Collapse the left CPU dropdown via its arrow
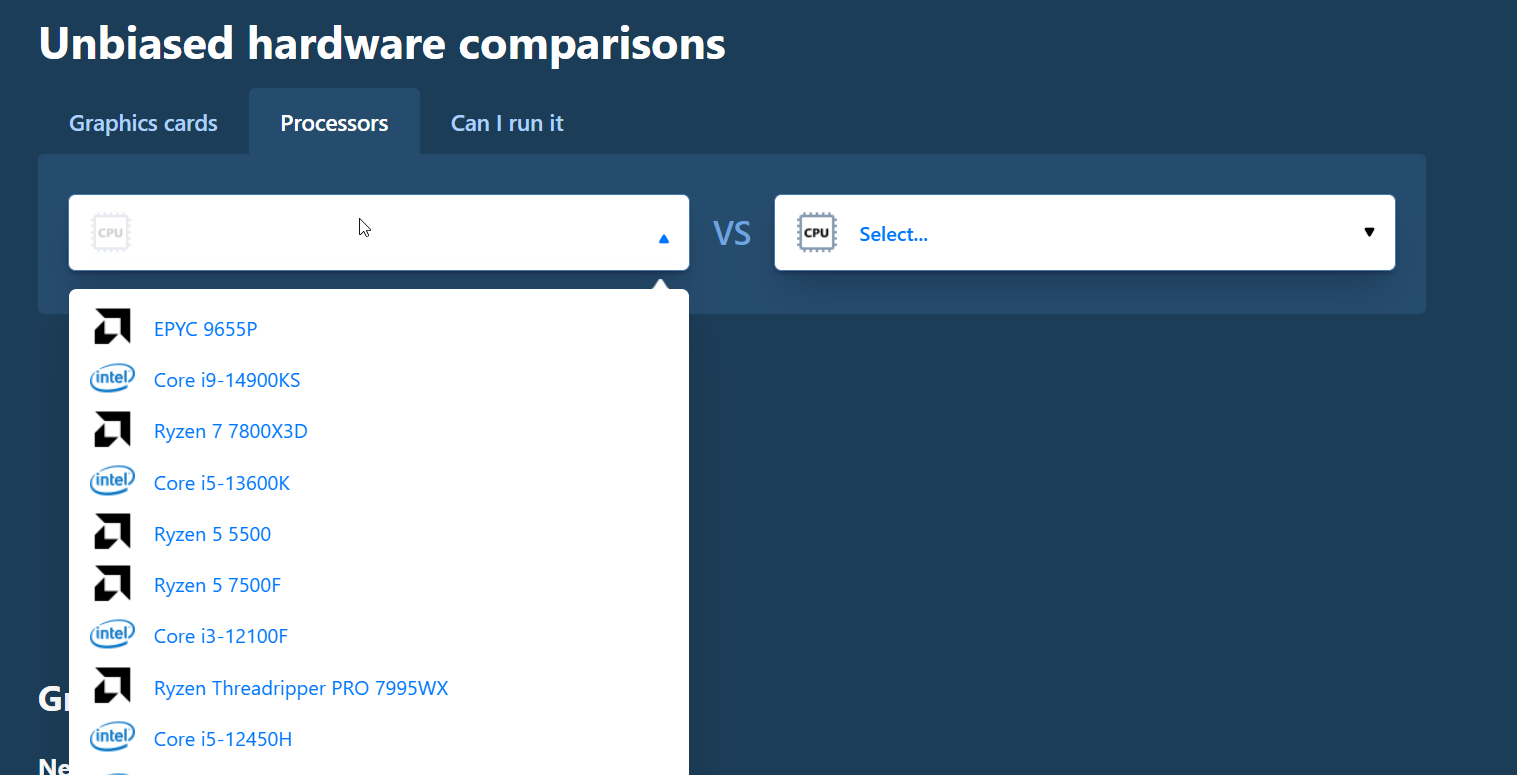 pos(662,238)
